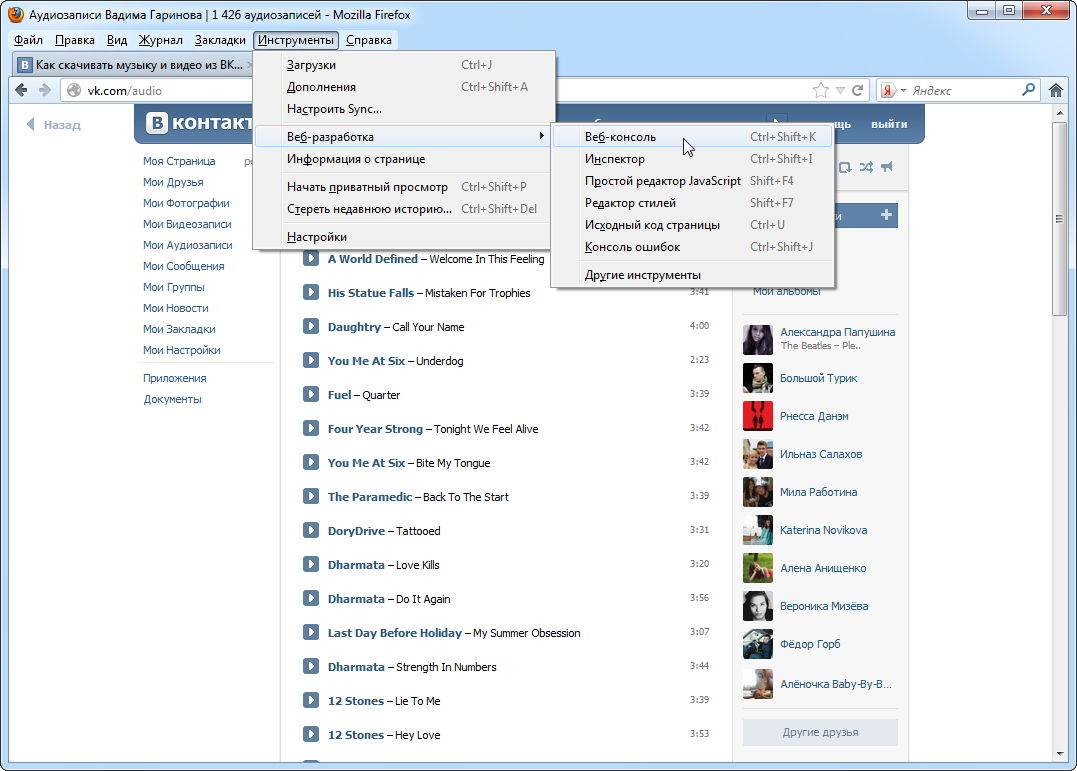Open the address bar history dropdown arrow
1077x771 pixels.
tap(840, 90)
